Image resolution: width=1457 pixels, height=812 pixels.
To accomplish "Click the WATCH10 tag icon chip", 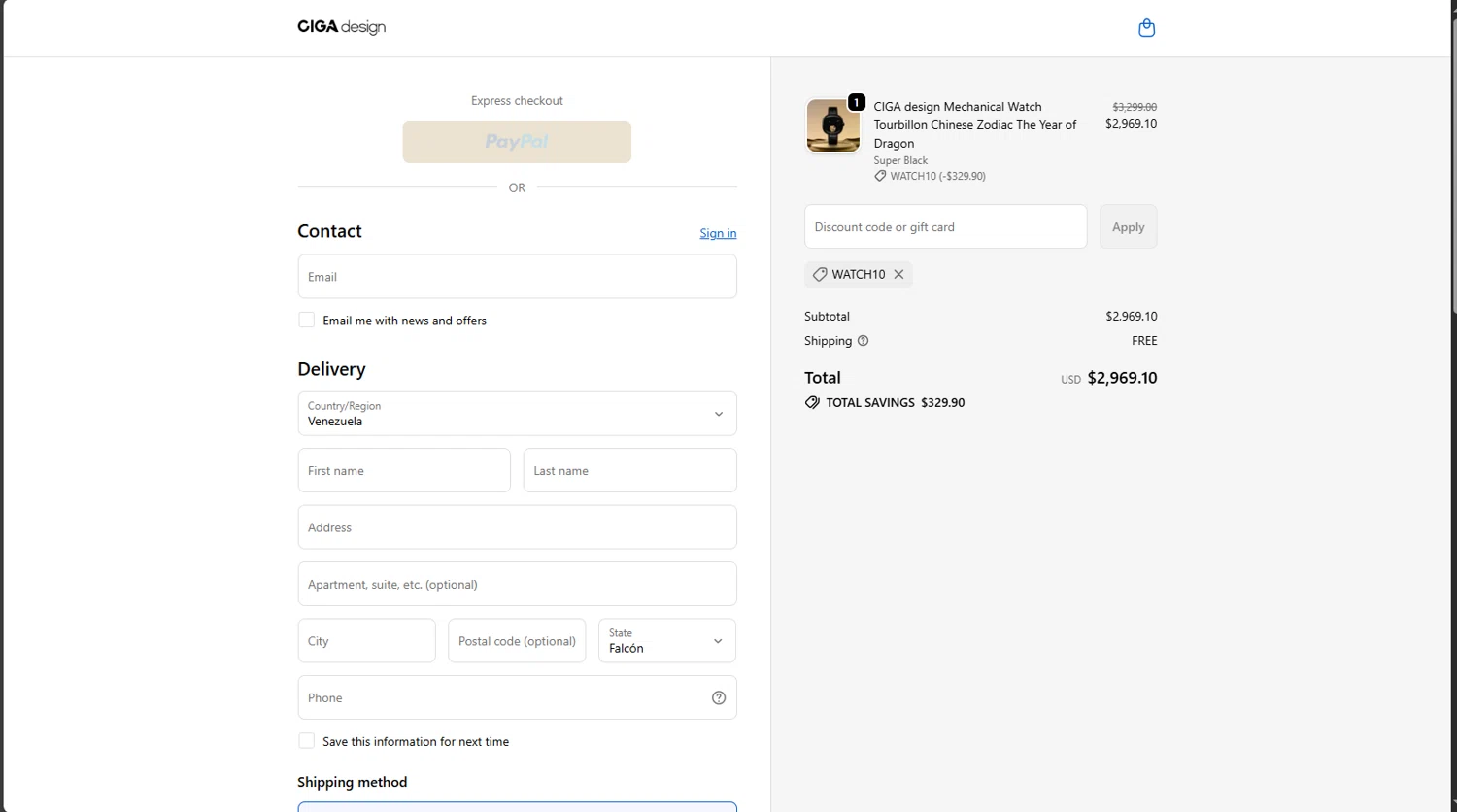I will [820, 274].
